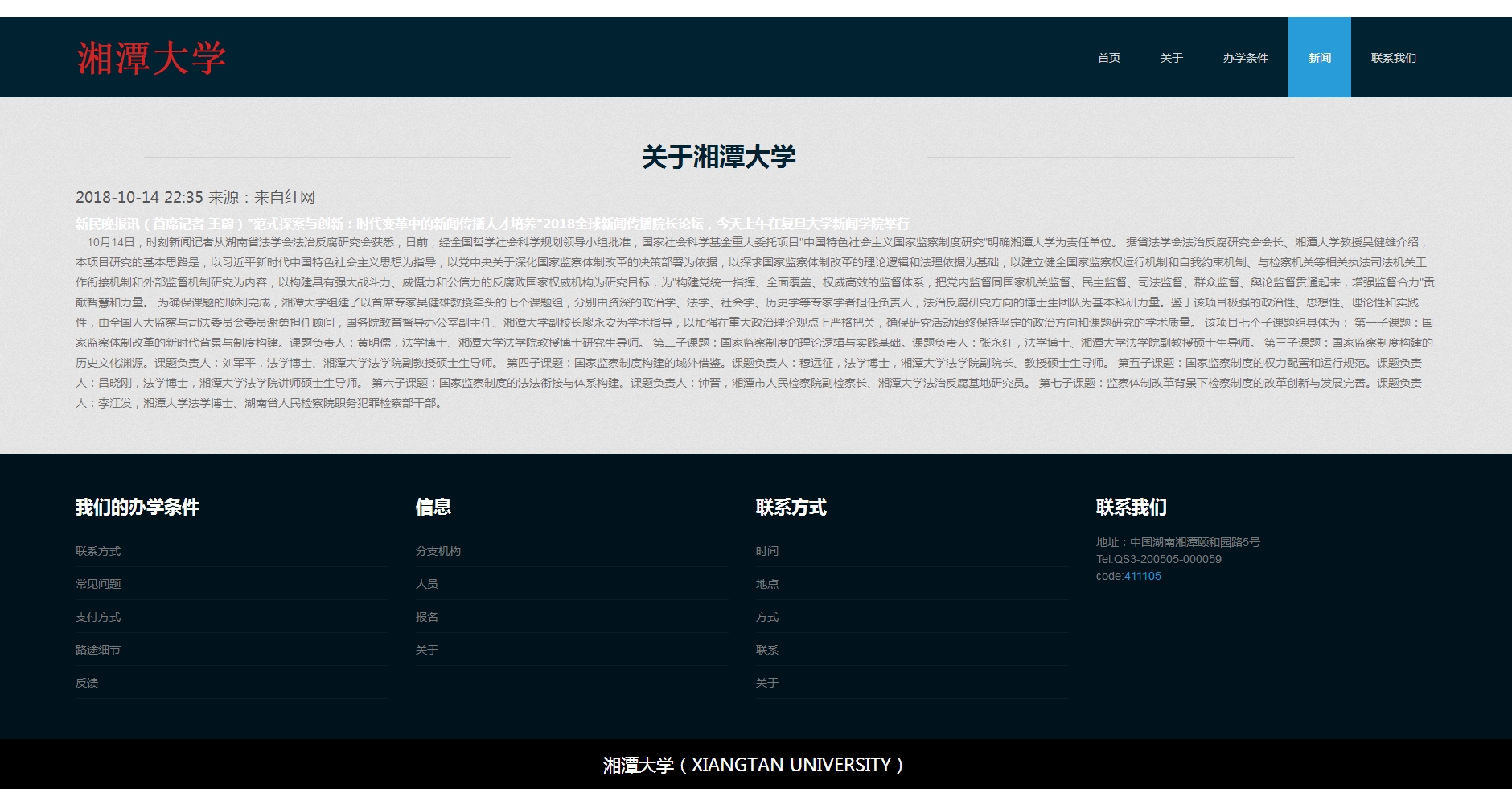The height and width of the screenshot is (789, 1512).
Task: Click the 反馈 footer link
Action: click(x=87, y=683)
